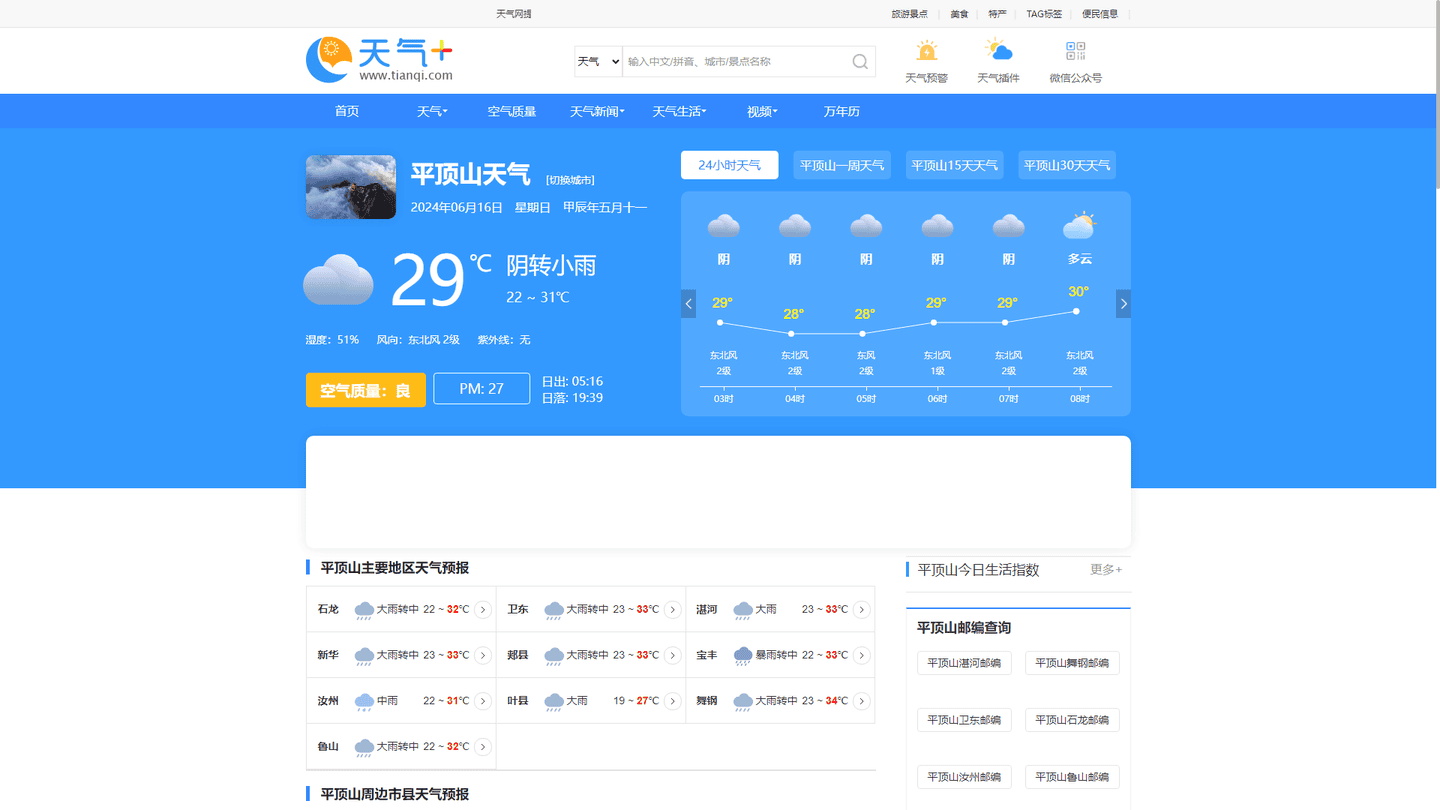Click the arrow icon in the 湛河 row
1440x810 pixels.
pyautogui.click(x=862, y=610)
